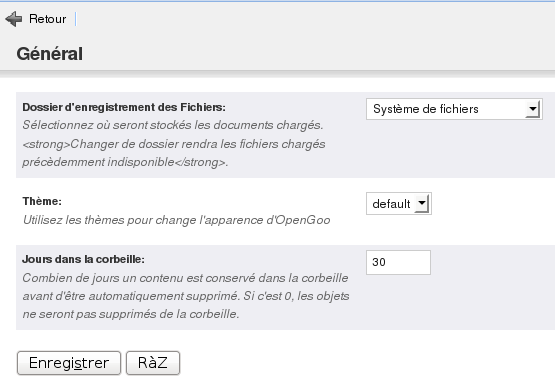Viewport: 555px width, 384px height.
Task: Click the theme description text about OpenGoo
Action: (177, 220)
